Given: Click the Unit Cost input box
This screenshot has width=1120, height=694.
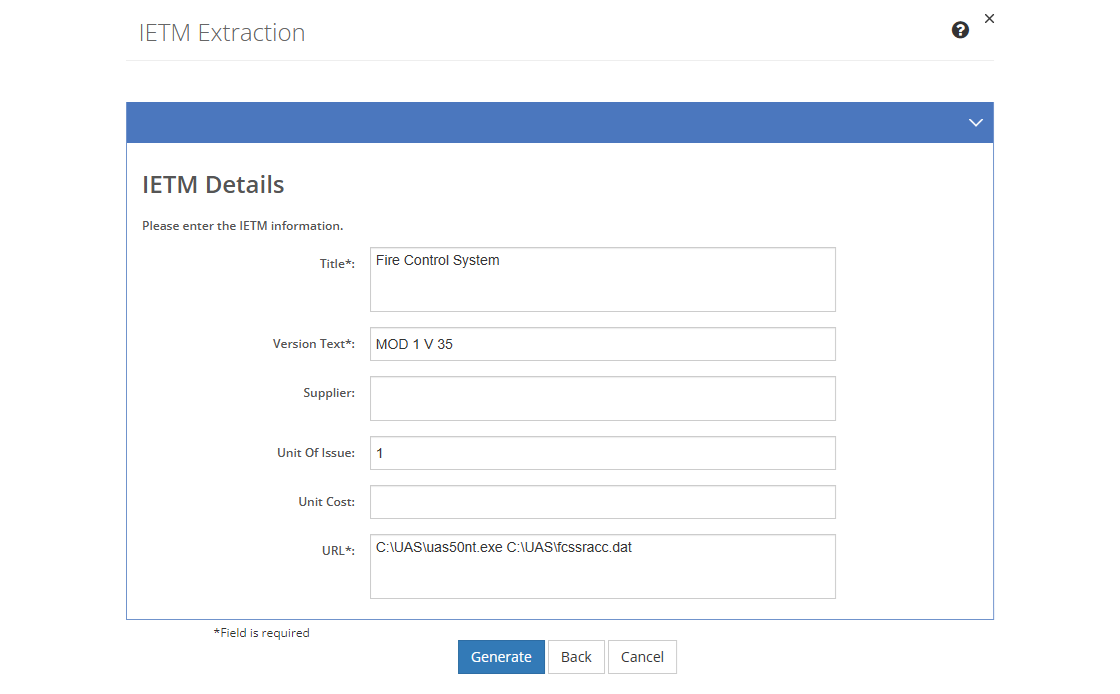Looking at the screenshot, I should [x=602, y=501].
